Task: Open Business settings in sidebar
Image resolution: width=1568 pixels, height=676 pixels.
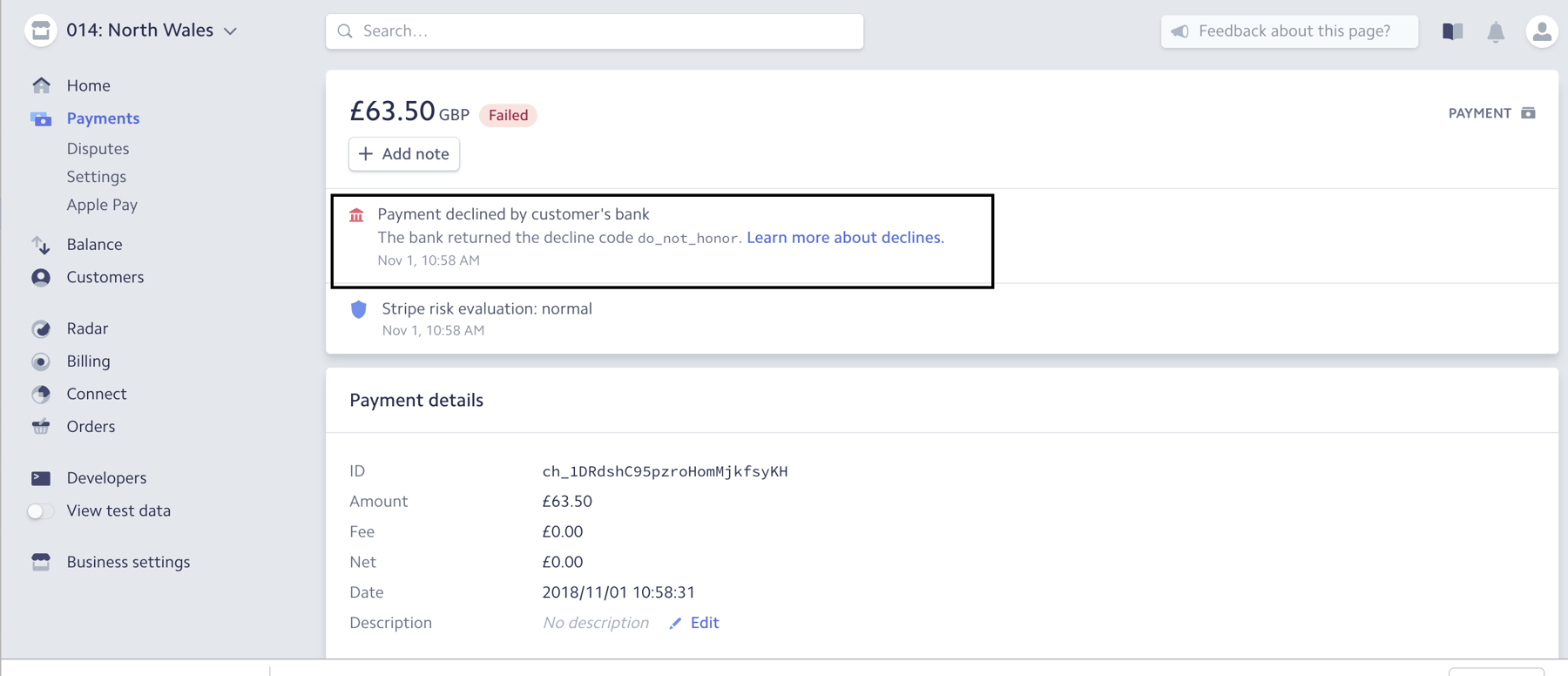Action: (128, 562)
